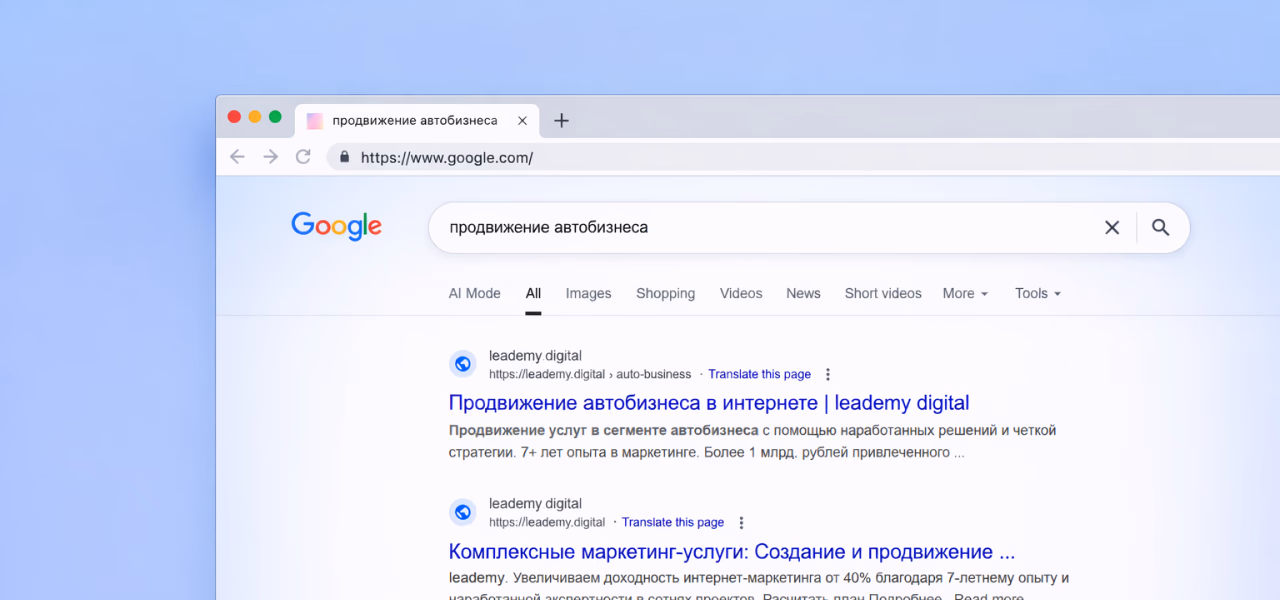Click inside the search input field
1280x600 pixels.
[x=700, y=227]
